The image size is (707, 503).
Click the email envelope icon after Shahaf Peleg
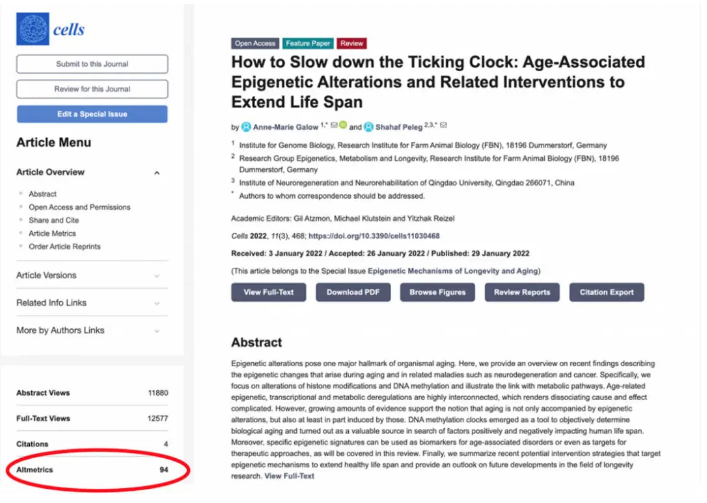pos(444,126)
